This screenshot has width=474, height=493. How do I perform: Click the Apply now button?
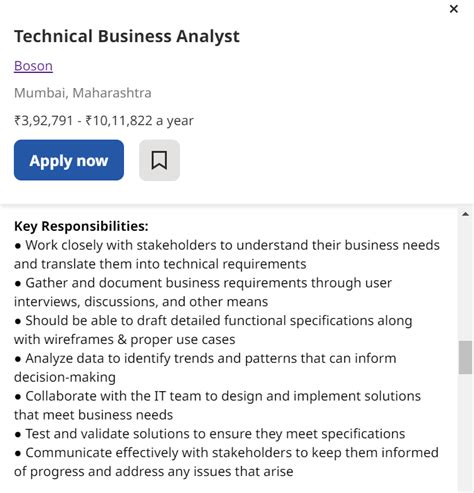point(69,160)
